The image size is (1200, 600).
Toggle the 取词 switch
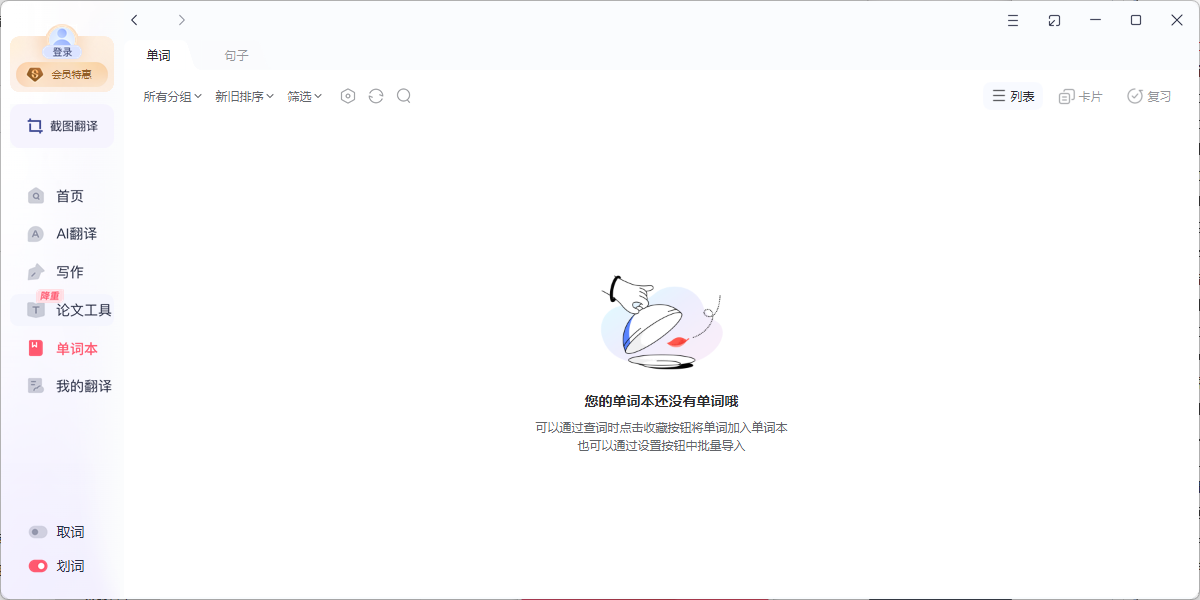pos(39,532)
